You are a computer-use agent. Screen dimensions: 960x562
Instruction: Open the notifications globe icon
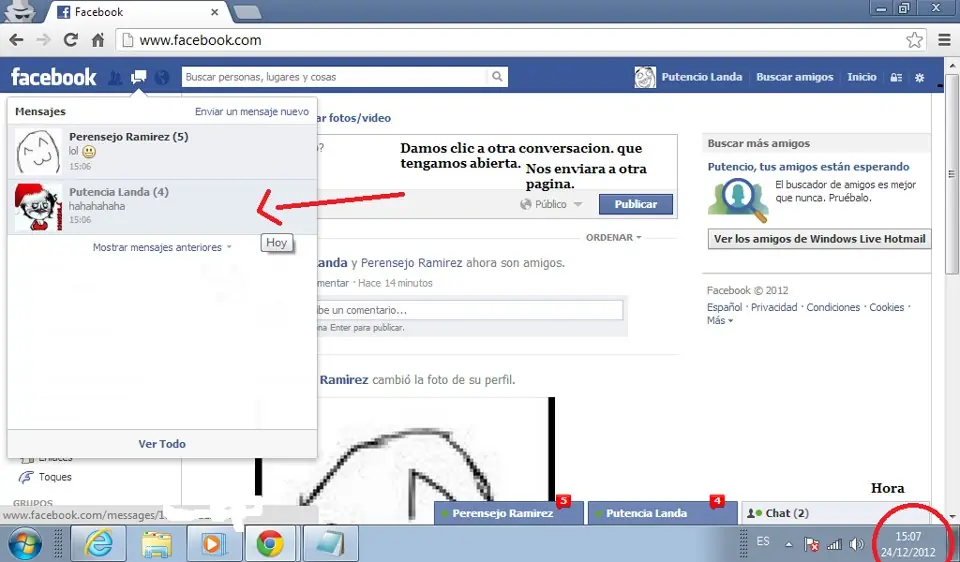coord(162,78)
